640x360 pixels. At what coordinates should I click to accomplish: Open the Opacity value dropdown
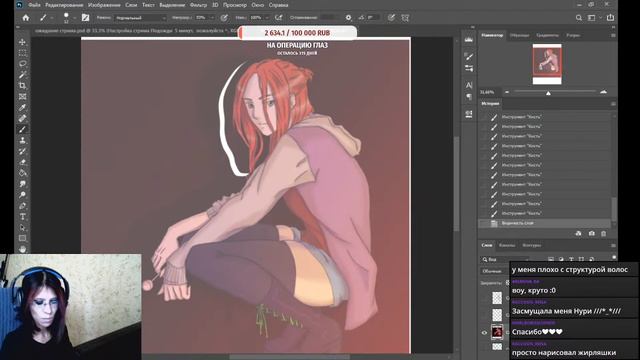pyautogui.click(x=212, y=18)
